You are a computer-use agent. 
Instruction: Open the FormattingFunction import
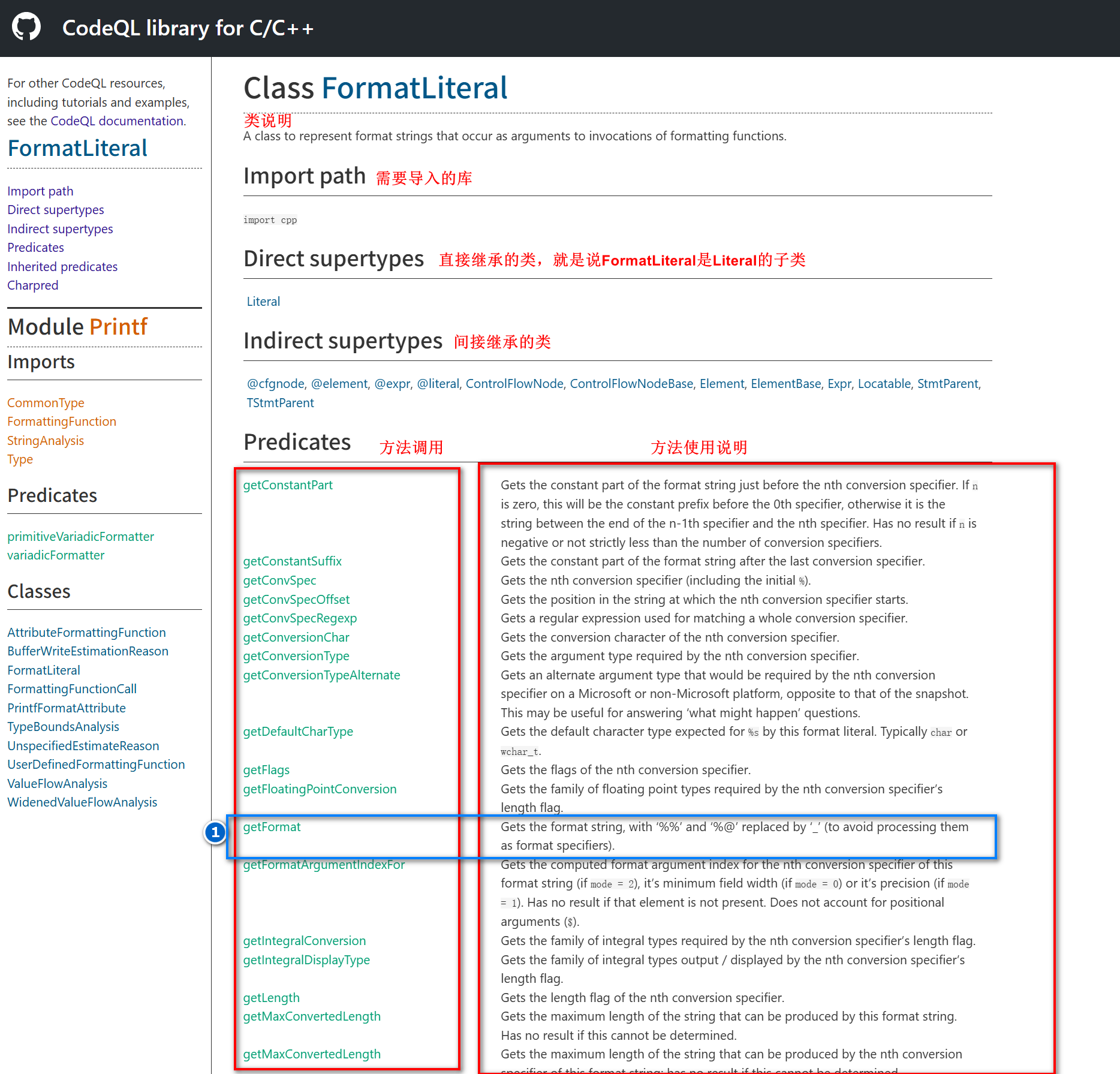pyautogui.click(x=62, y=422)
